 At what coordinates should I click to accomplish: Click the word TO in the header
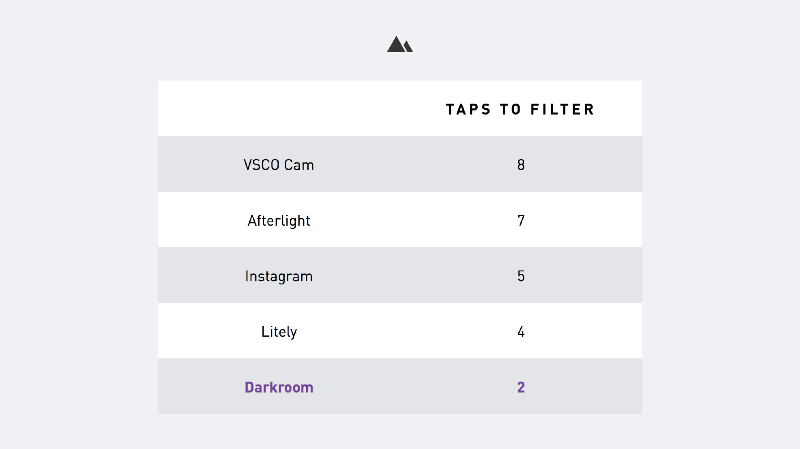[x=510, y=109]
